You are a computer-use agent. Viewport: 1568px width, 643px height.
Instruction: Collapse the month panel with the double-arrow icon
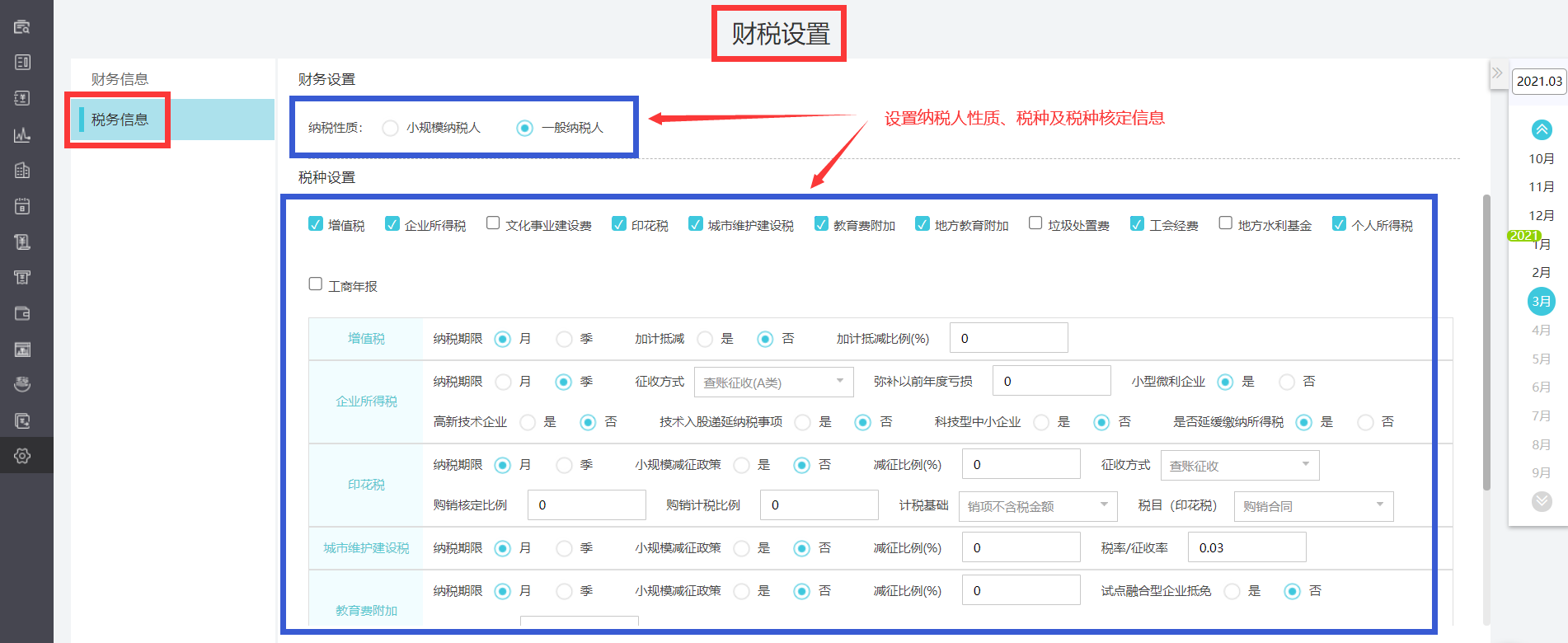[1497, 73]
